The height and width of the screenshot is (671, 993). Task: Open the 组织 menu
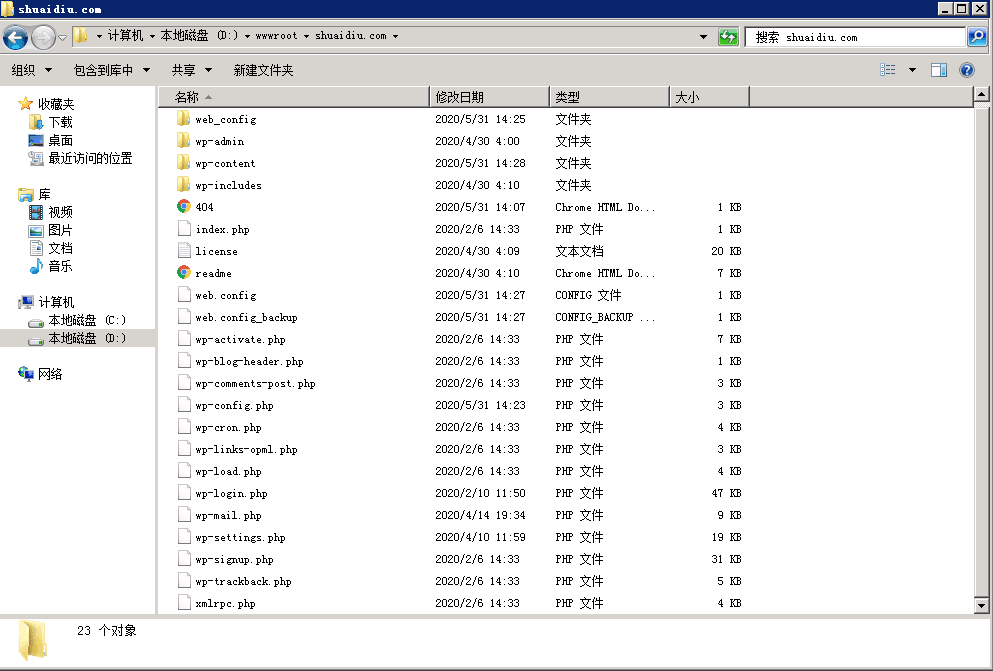pos(31,70)
